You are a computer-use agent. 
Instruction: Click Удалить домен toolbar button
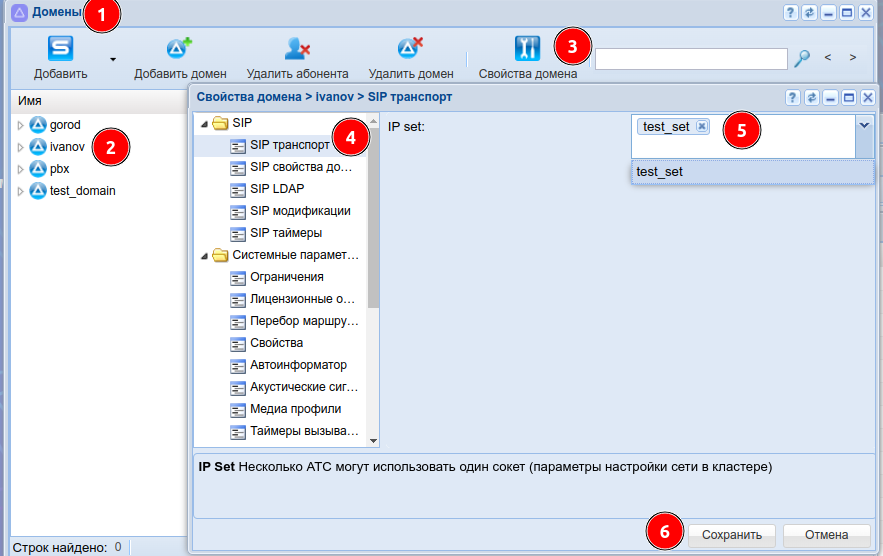[411, 58]
